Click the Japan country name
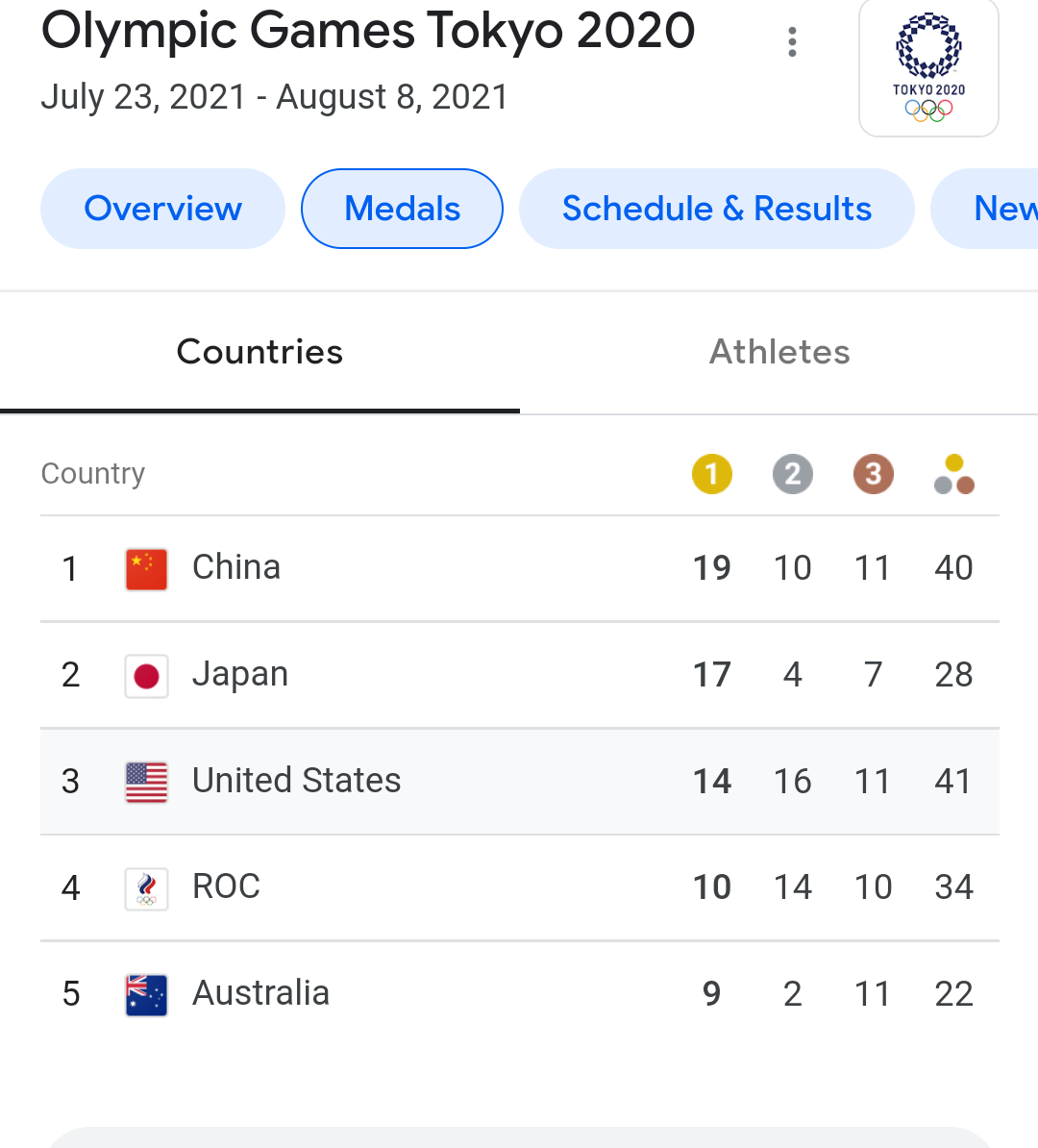 (x=240, y=675)
